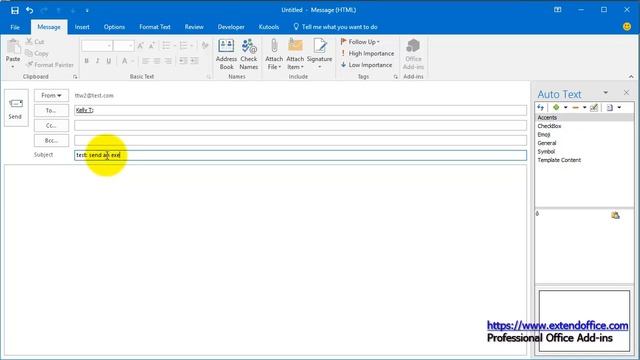Center align text
The image size is (640, 360).
(157, 61)
